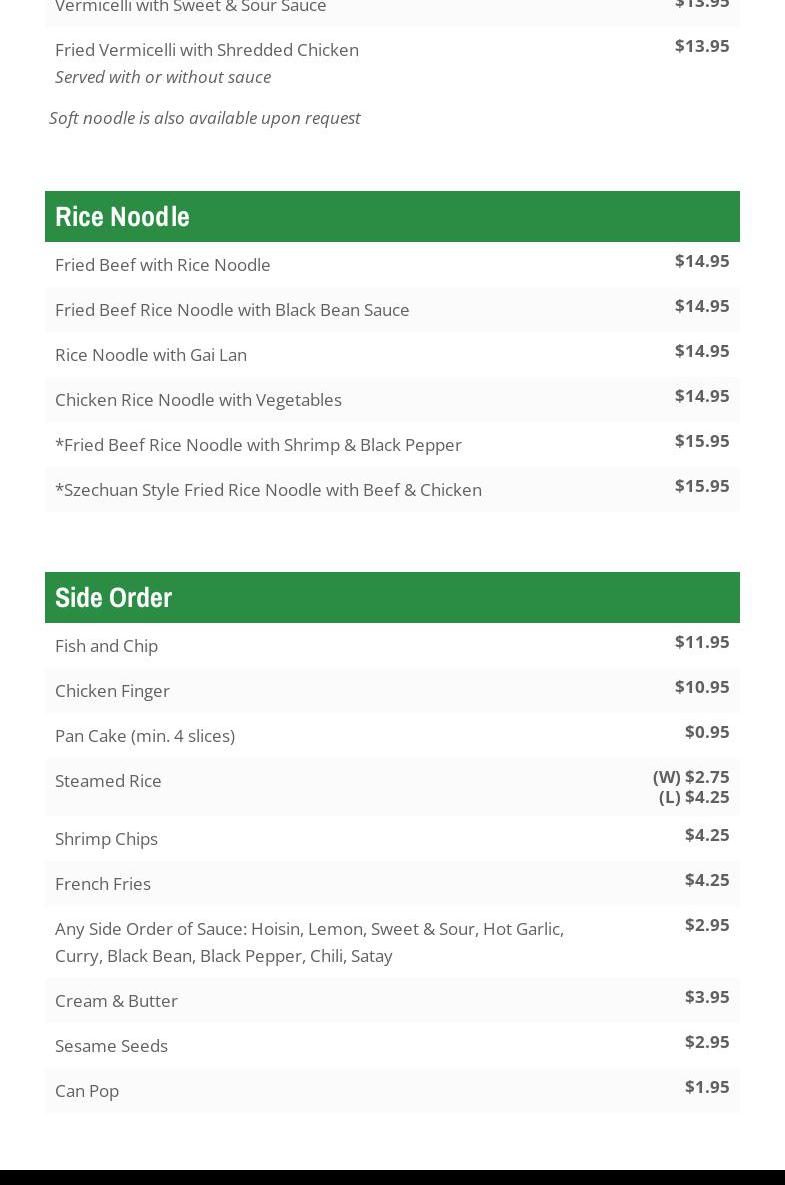Select the Shrimp Chips side order
Viewport: 785px width, 1185px height.
392,839
